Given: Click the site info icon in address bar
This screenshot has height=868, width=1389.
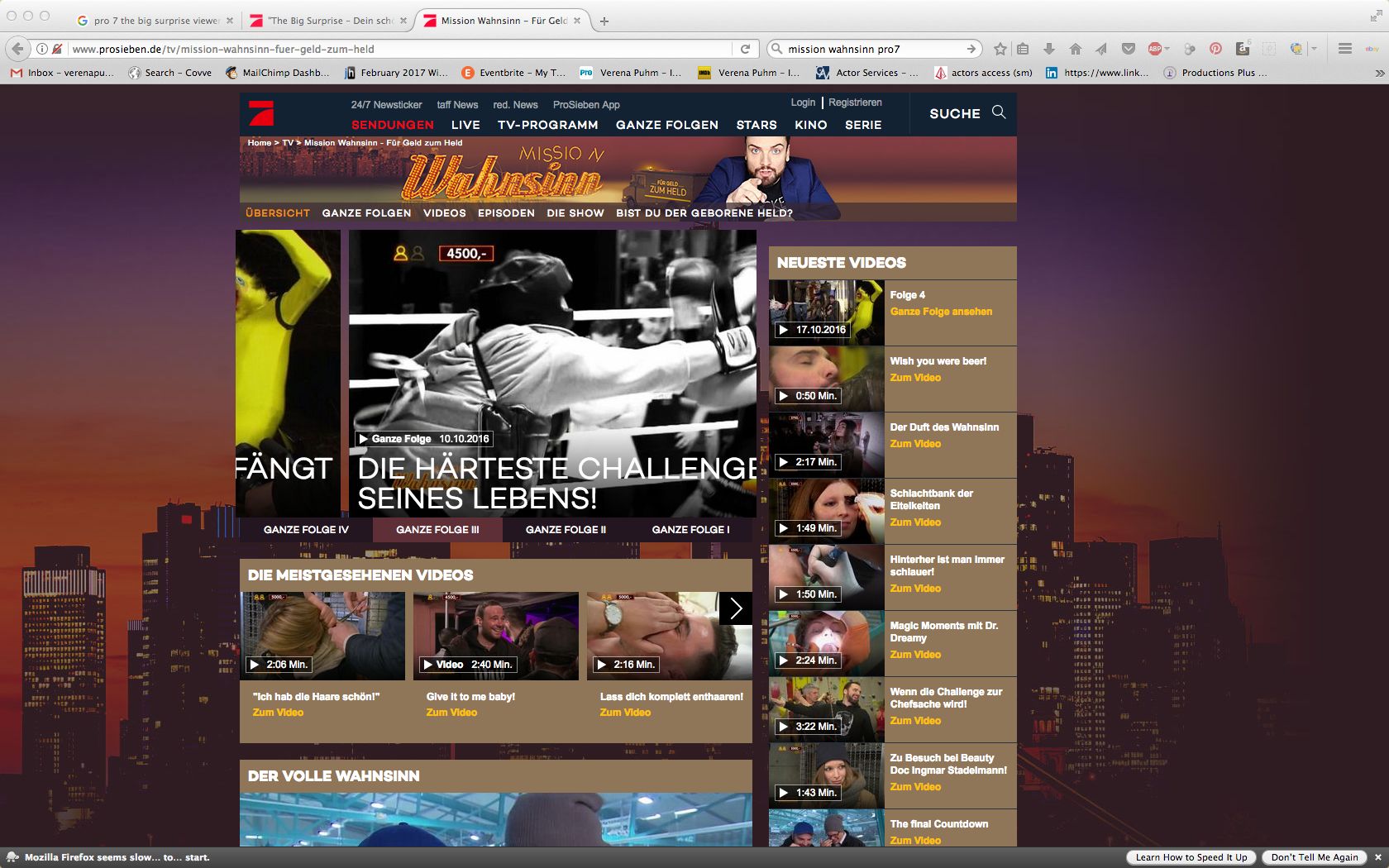Looking at the screenshot, I should pyautogui.click(x=41, y=49).
